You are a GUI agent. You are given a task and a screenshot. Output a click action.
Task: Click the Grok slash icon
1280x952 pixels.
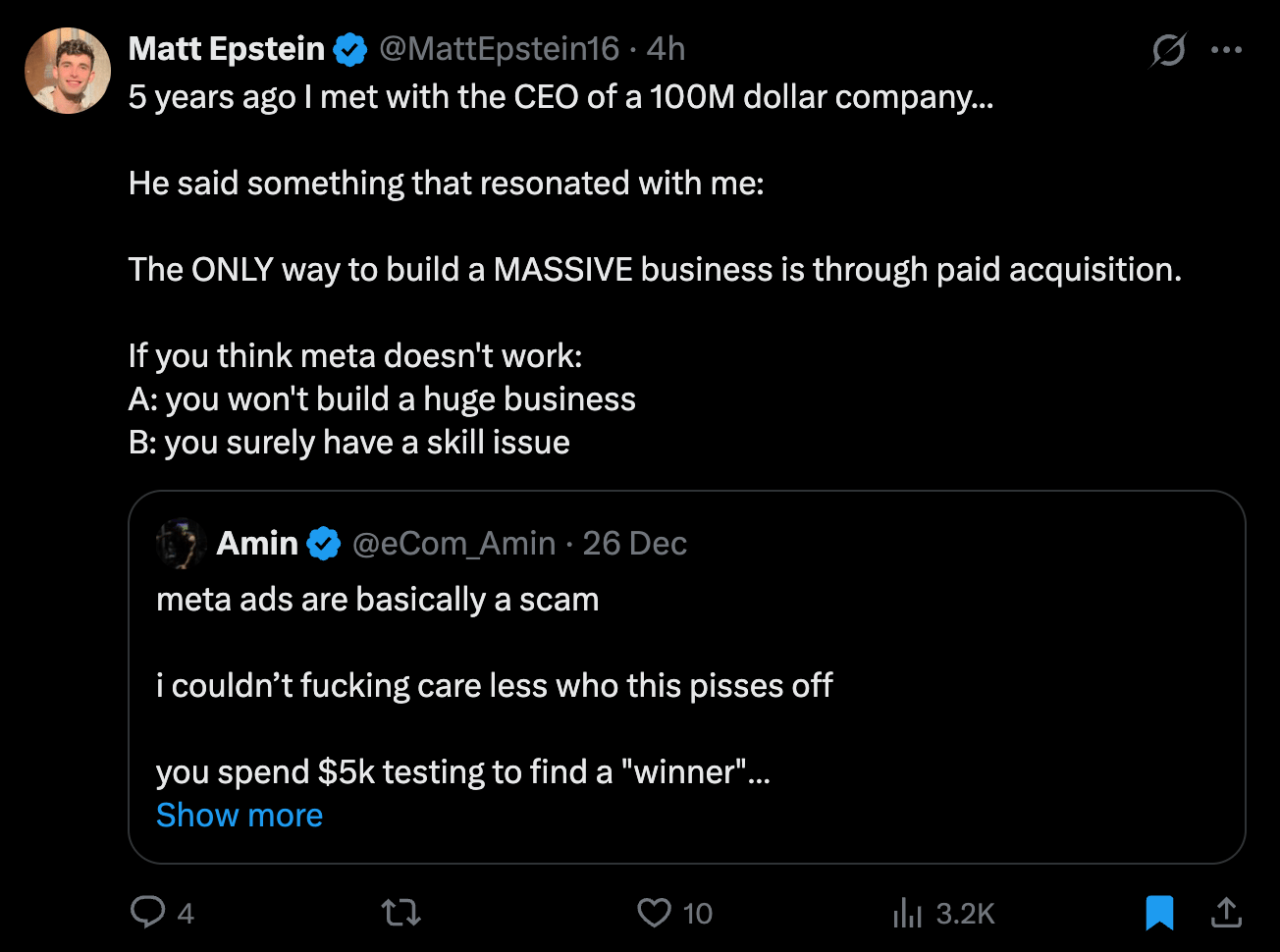coord(1168,50)
